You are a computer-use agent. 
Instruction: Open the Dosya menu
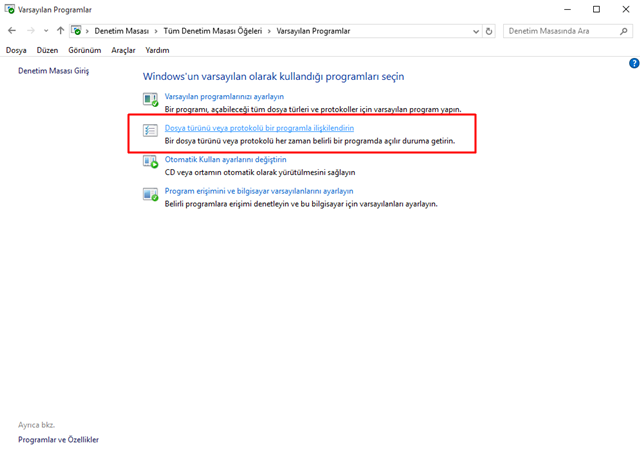(x=16, y=50)
